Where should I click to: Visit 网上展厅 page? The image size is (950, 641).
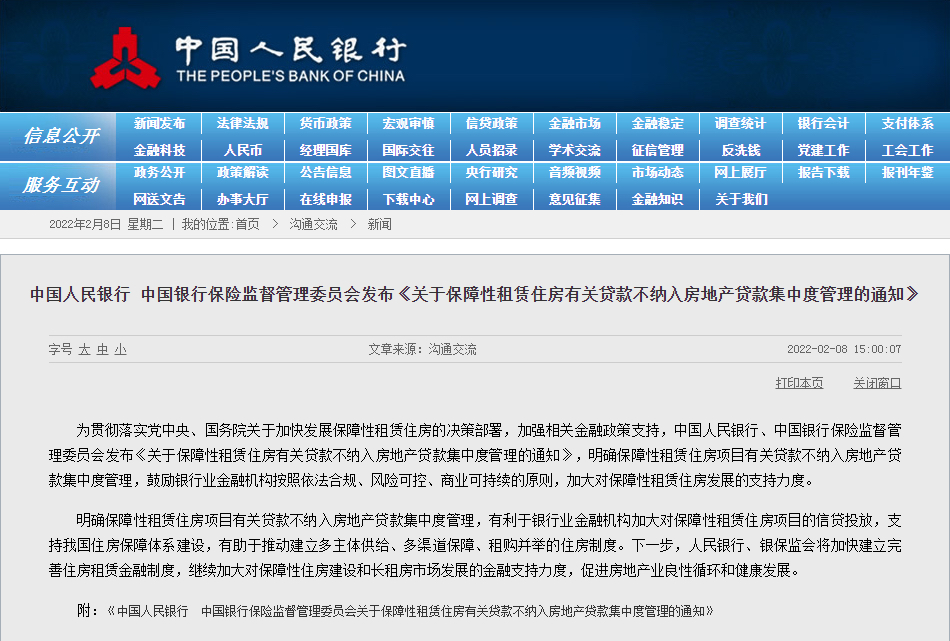740,173
